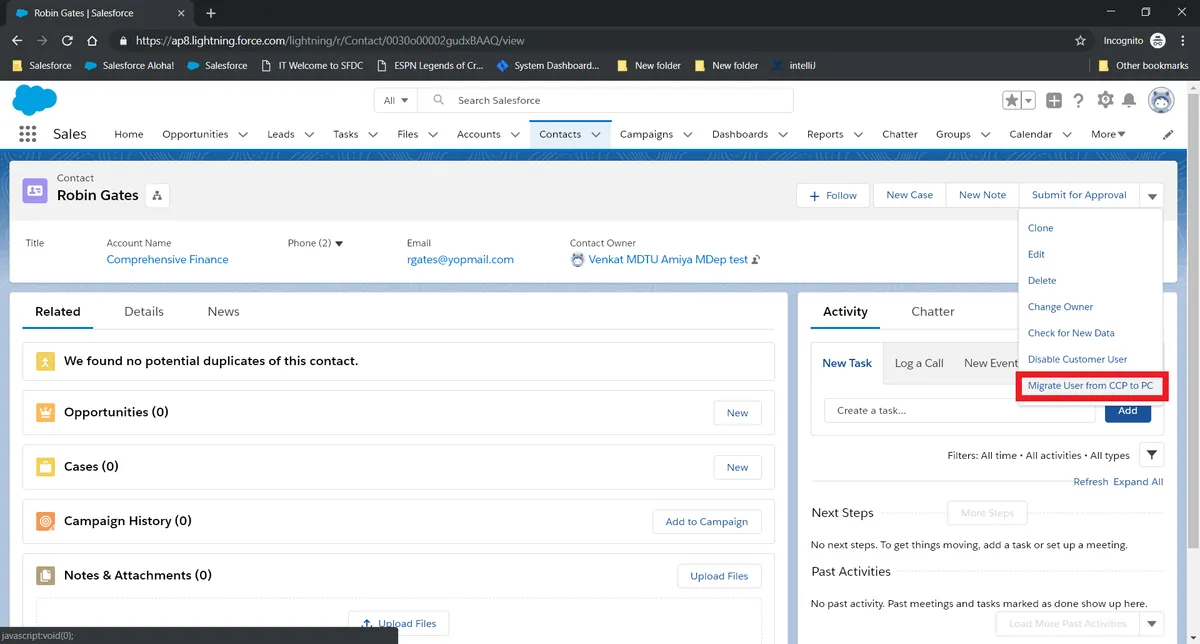Click Submit for Approval button
This screenshot has width=1200, height=644.
click(1079, 195)
